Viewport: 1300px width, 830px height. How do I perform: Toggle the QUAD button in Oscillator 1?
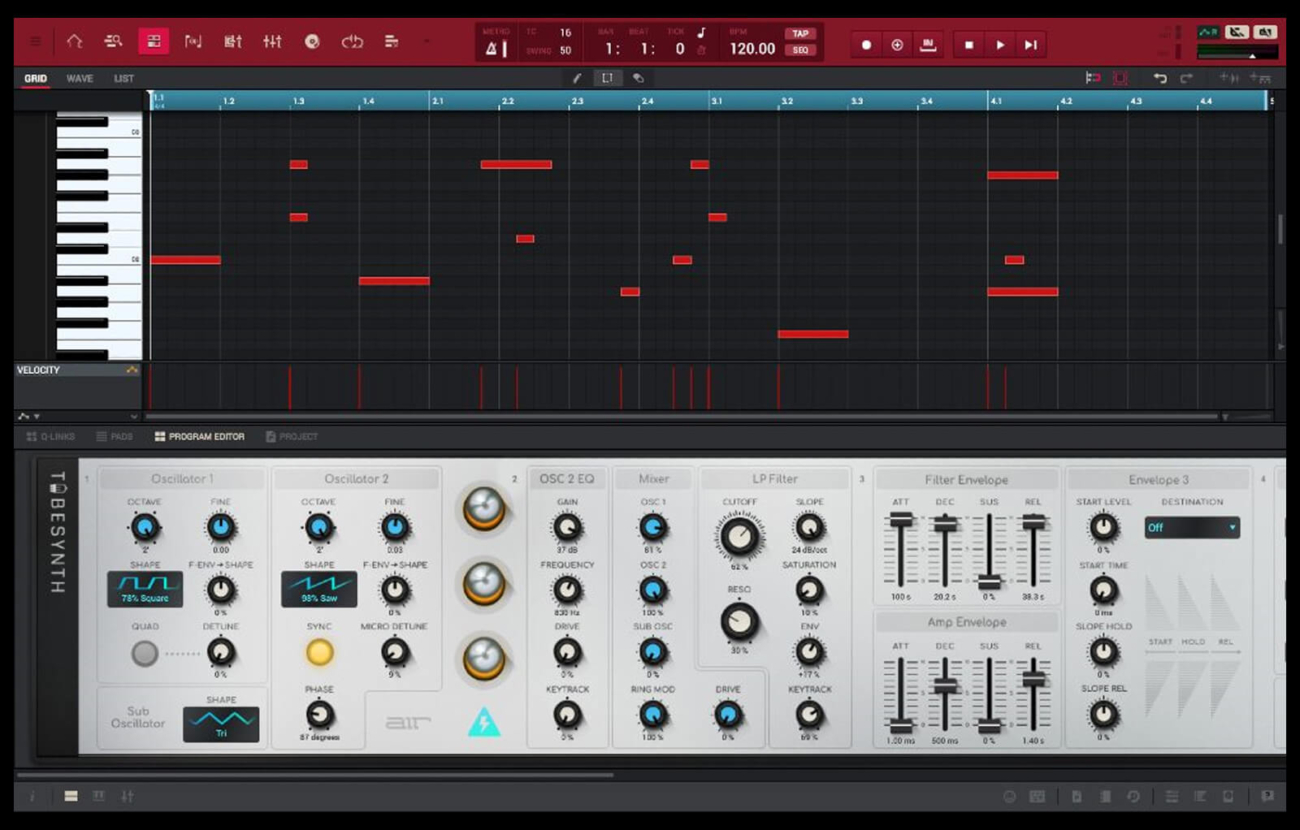click(145, 653)
